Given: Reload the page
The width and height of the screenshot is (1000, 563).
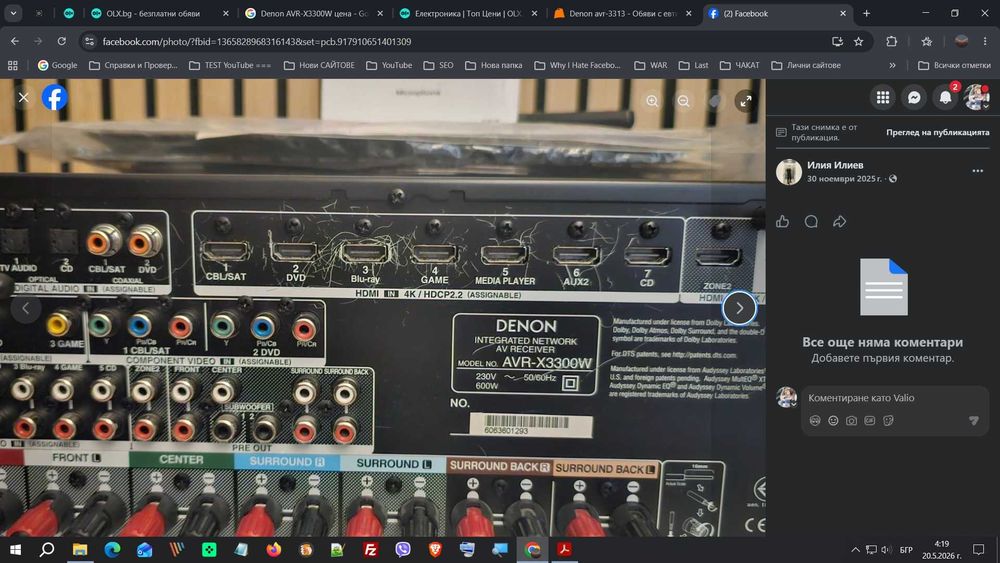Looking at the screenshot, I should (x=61, y=41).
